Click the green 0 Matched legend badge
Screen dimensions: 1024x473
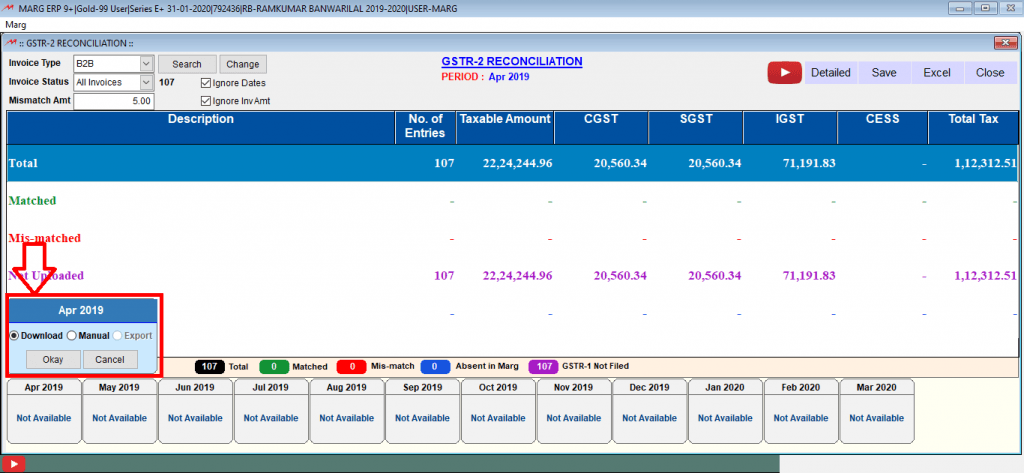274,367
